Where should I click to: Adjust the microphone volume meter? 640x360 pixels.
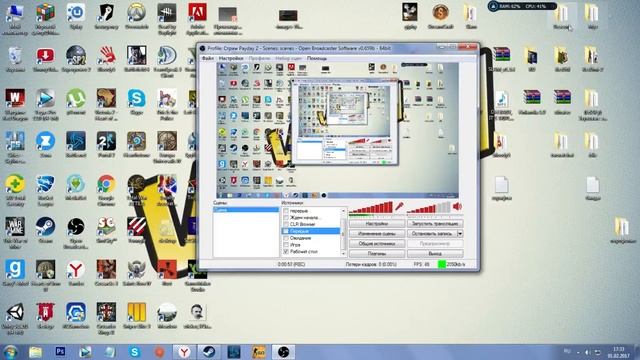371,207
